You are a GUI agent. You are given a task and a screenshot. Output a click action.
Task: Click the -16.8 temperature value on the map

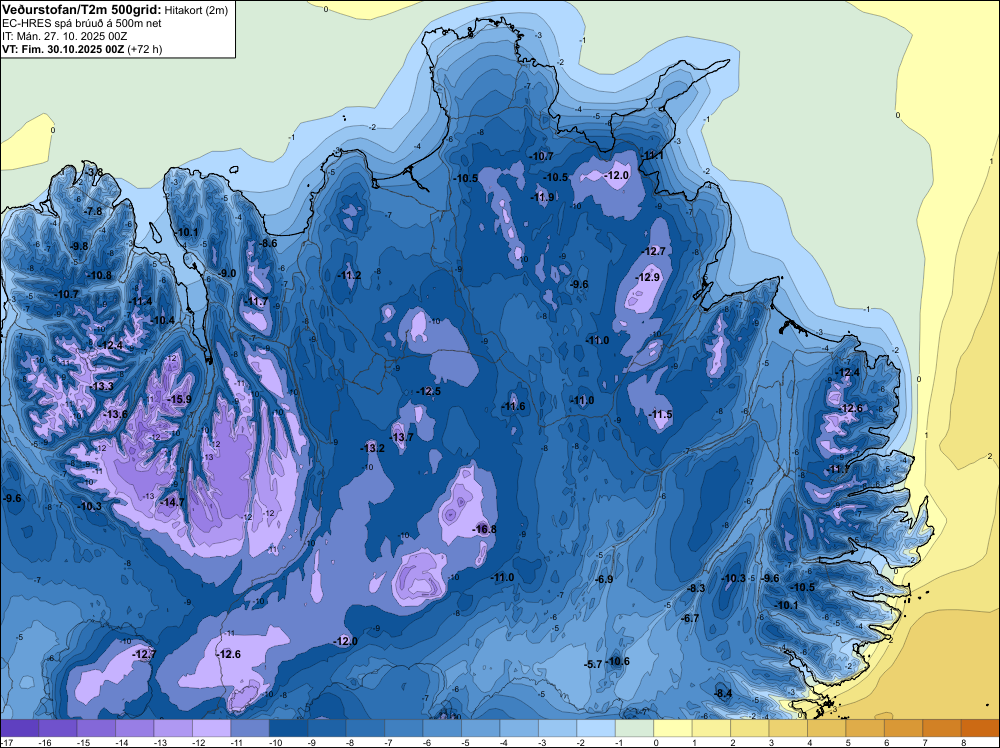point(485,529)
